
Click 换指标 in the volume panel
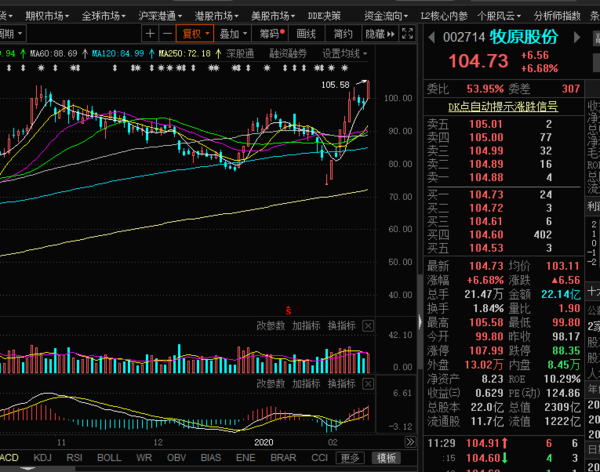(x=342, y=326)
